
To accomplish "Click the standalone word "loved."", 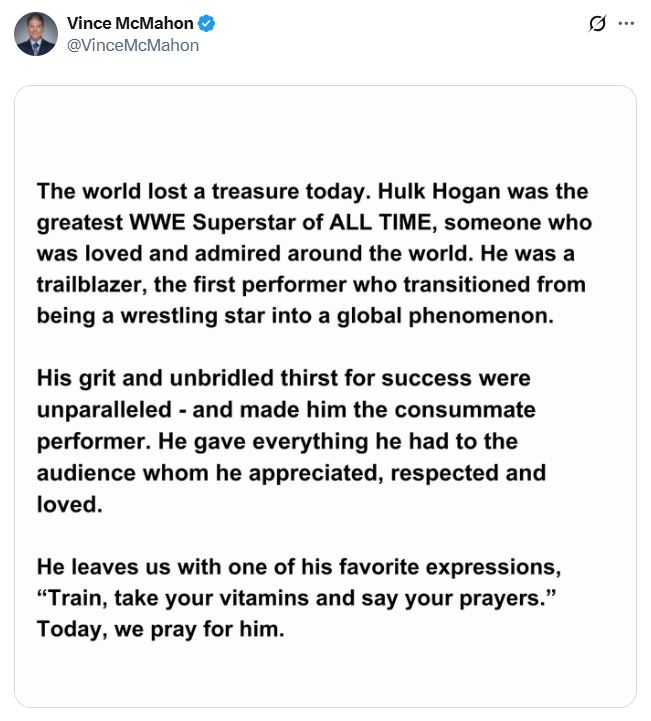I will (x=70, y=504).
